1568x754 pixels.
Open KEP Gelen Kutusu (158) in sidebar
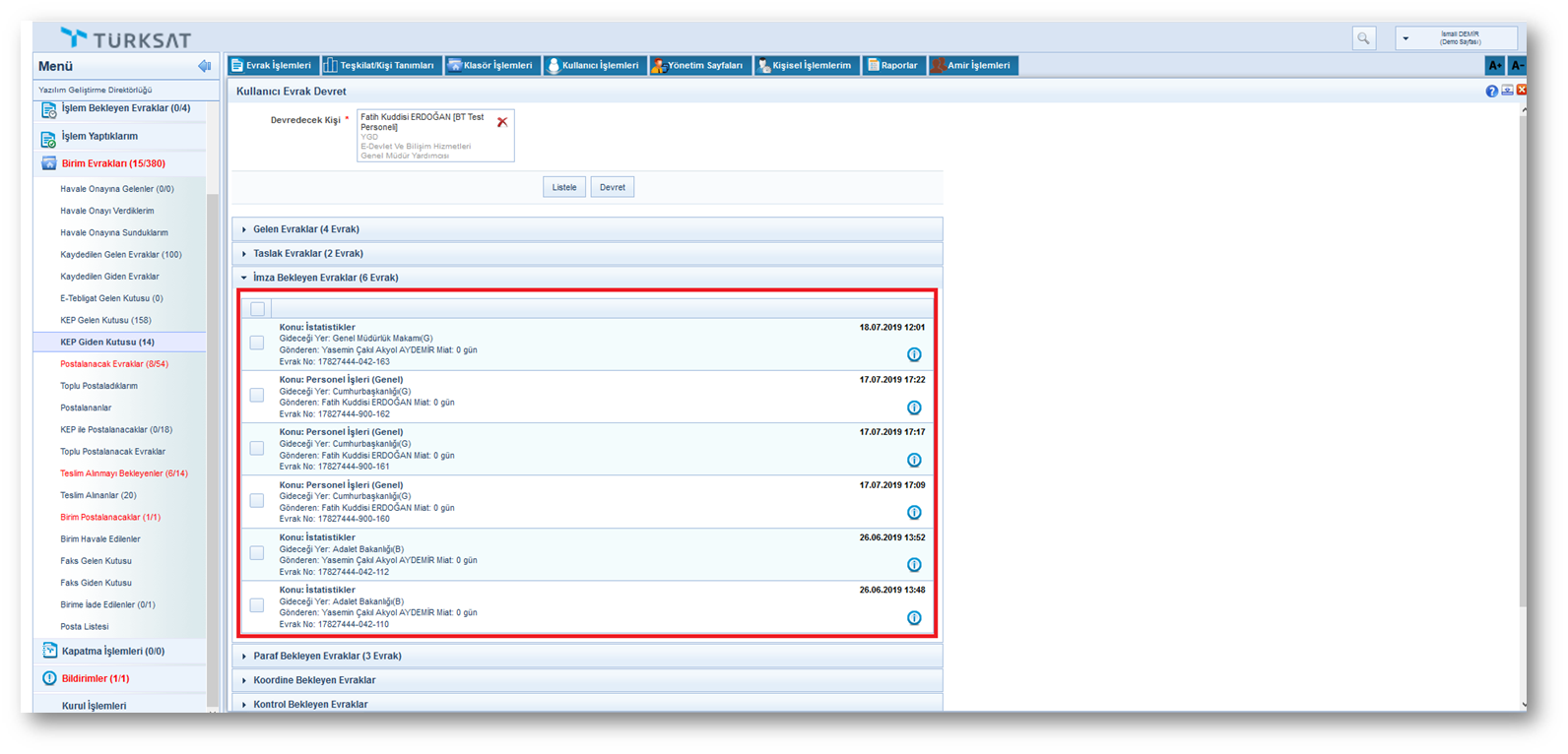coord(105,320)
